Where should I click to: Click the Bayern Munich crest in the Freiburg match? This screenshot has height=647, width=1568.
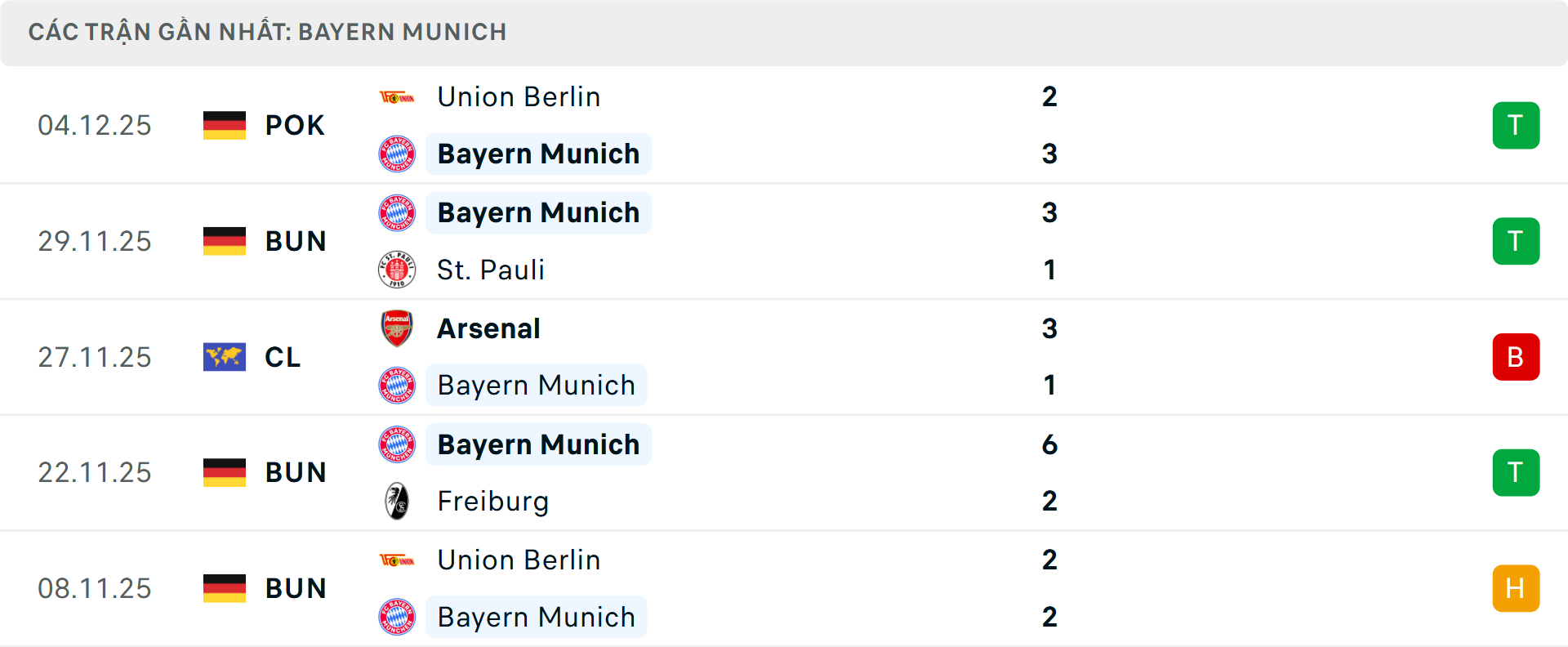tap(398, 444)
